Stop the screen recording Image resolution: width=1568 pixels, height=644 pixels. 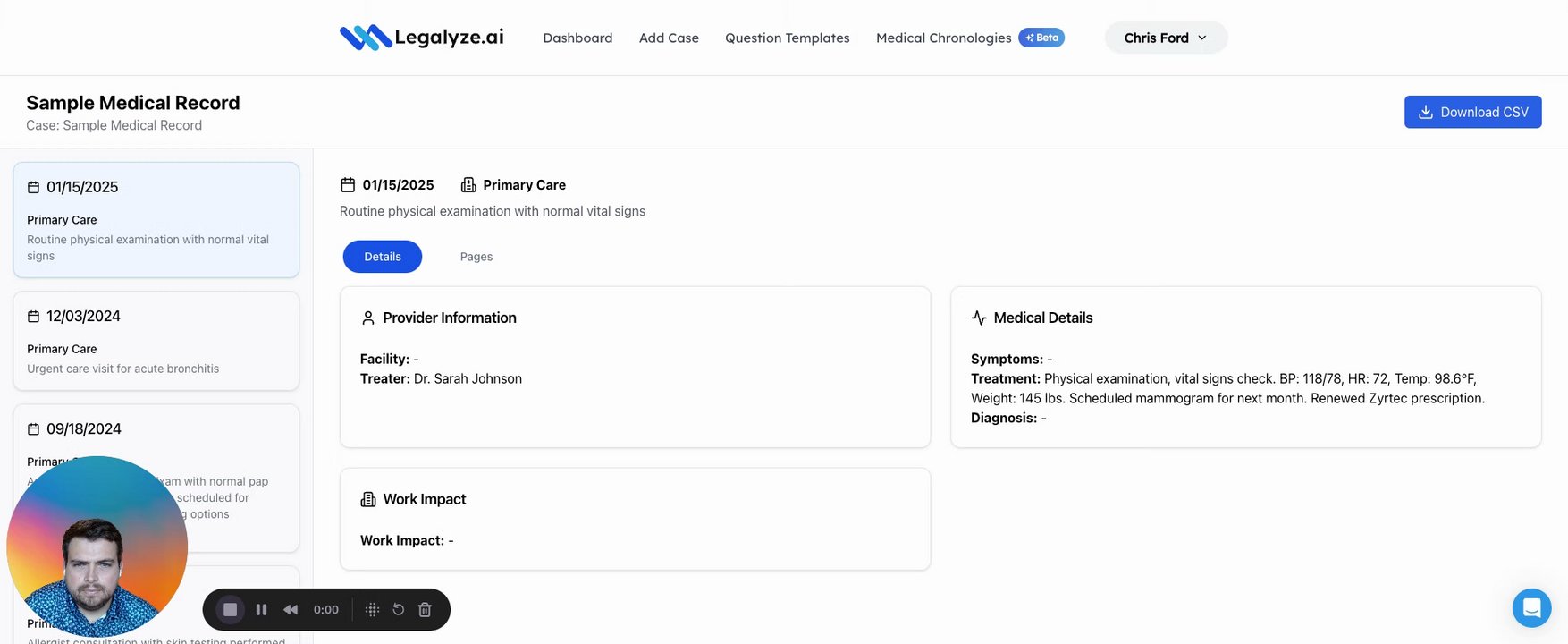[230, 610]
